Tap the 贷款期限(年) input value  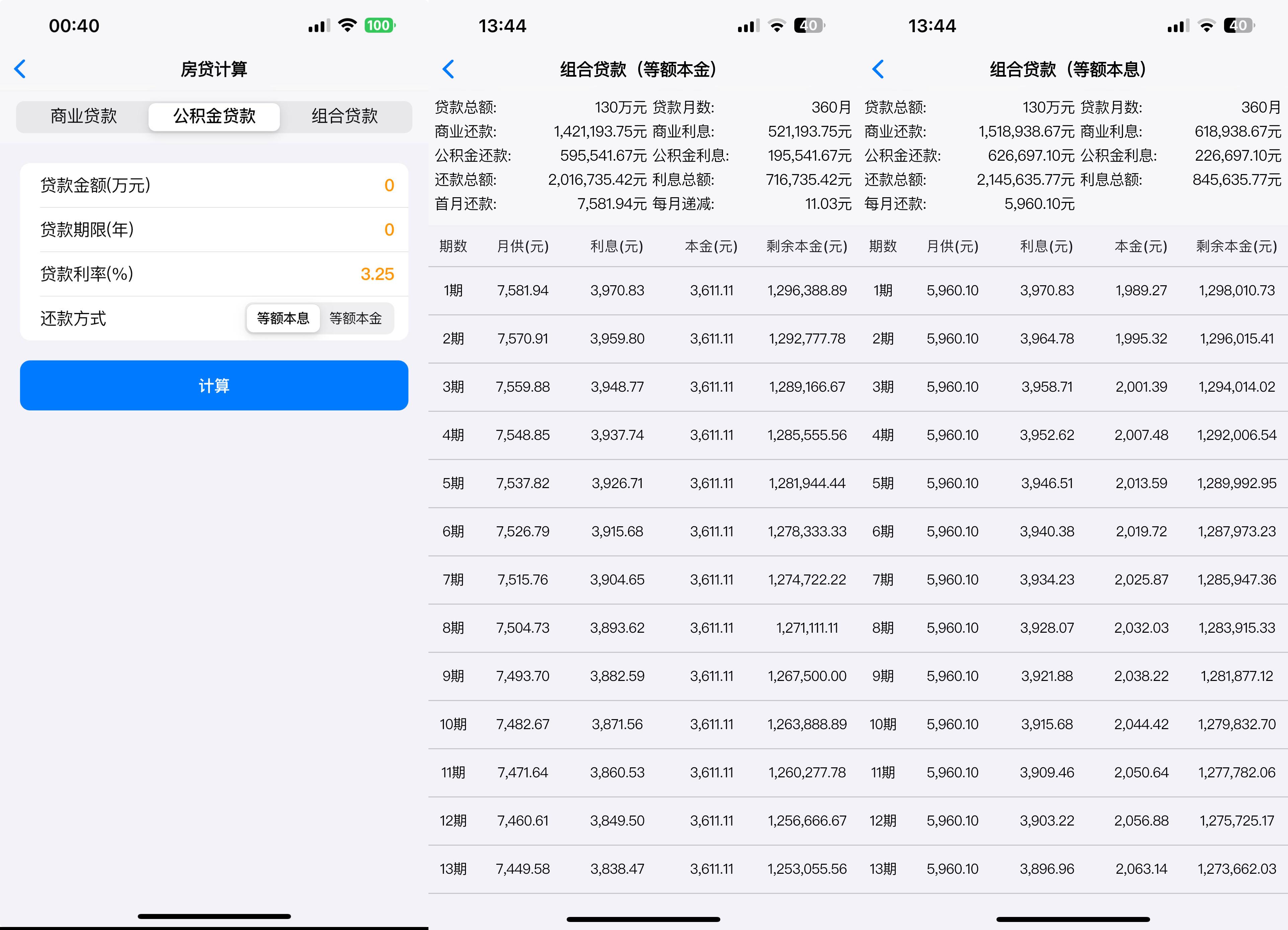tap(389, 230)
